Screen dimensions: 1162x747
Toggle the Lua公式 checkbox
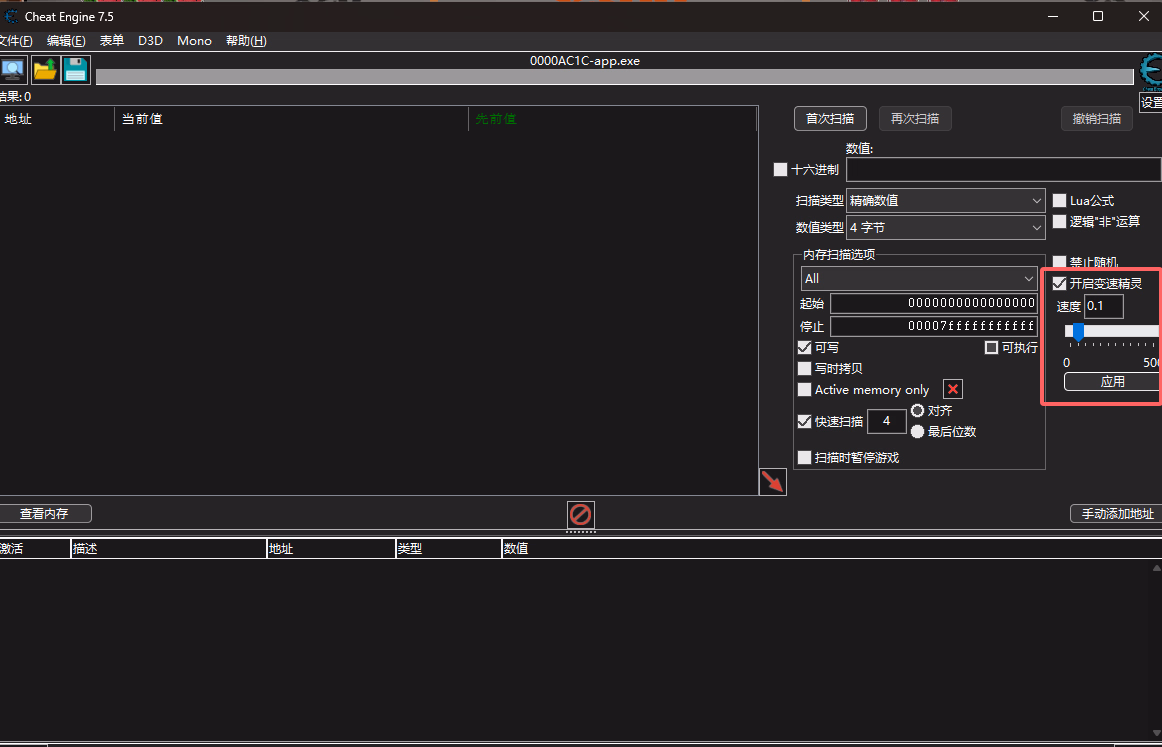[x=1060, y=201]
